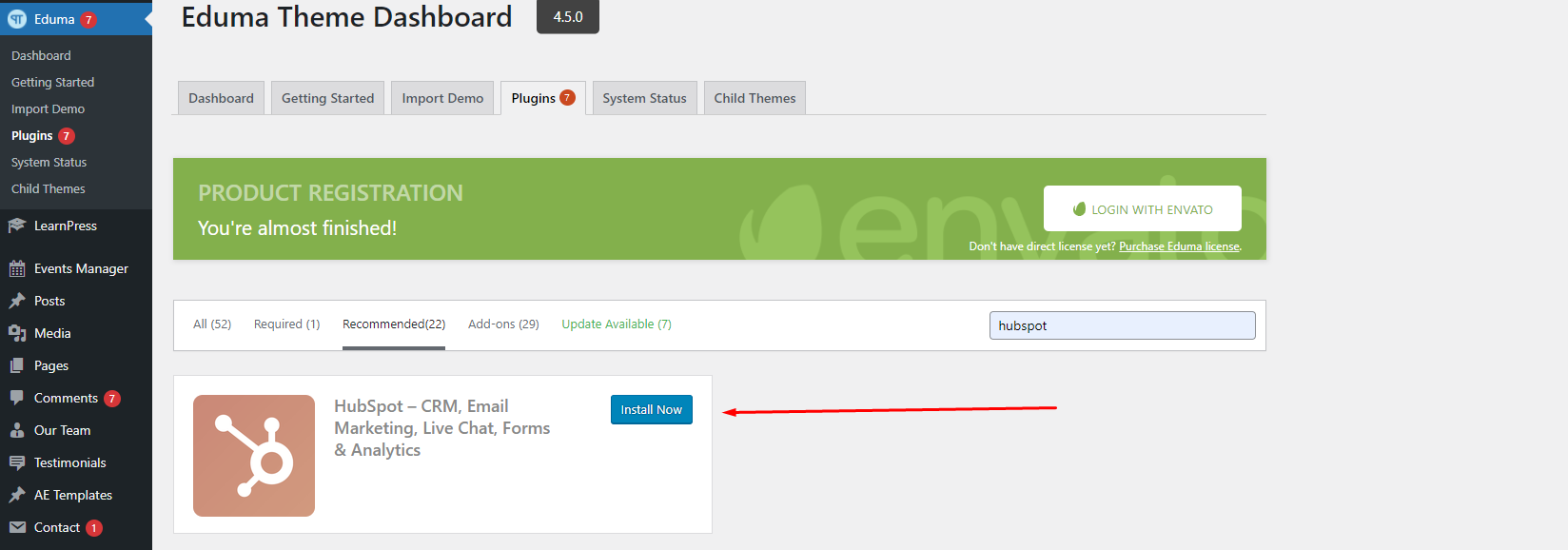Open the LearnPress menu
1568x550 pixels.
66,226
